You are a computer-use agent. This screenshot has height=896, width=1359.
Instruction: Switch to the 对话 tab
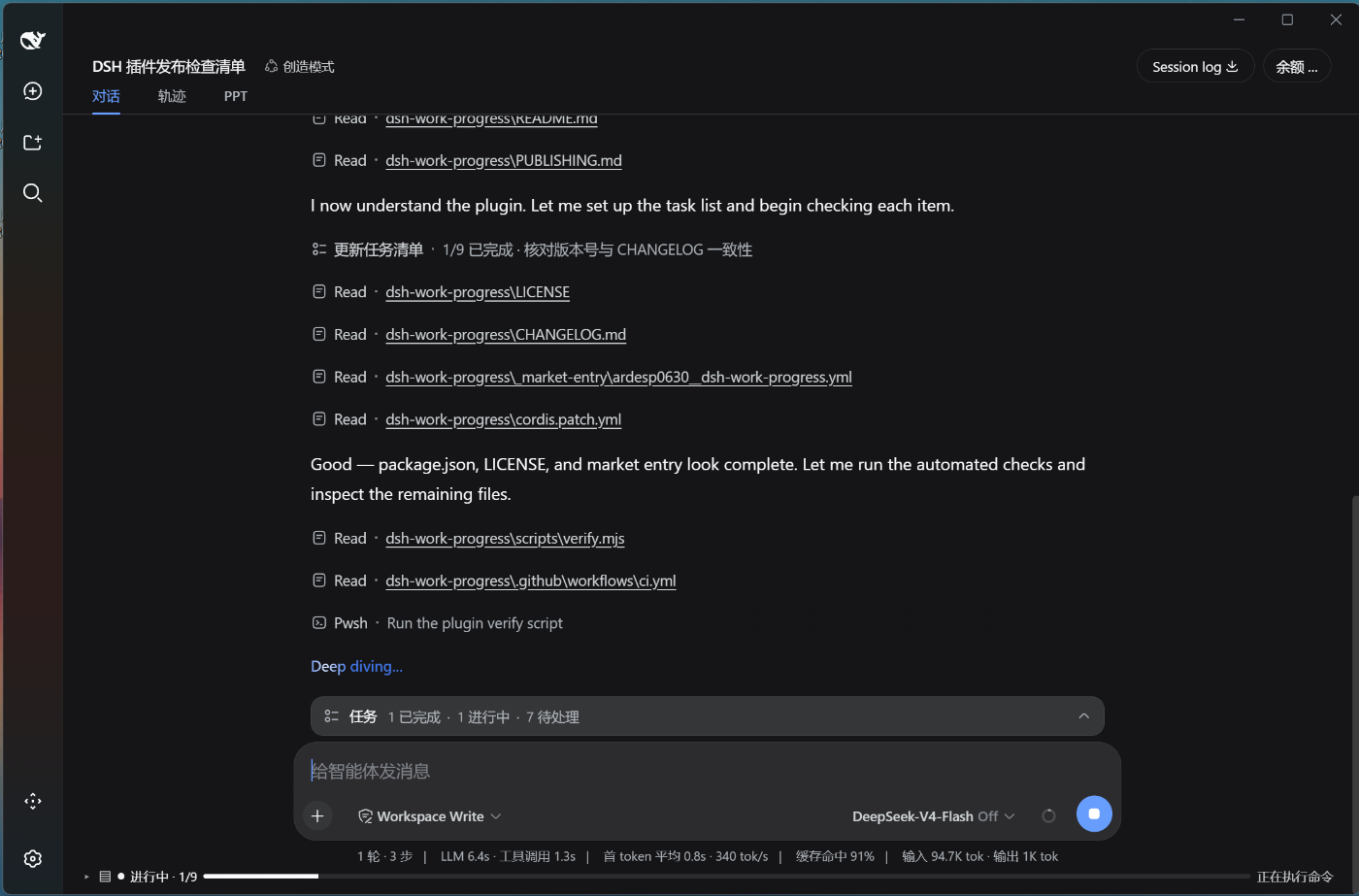point(107,96)
